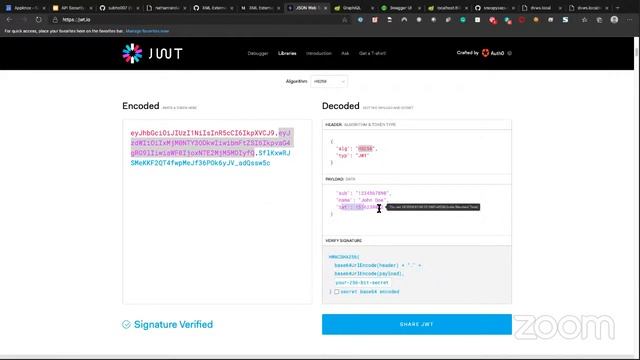Toggle the secret base64 encoded checkbox

[337, 292]
